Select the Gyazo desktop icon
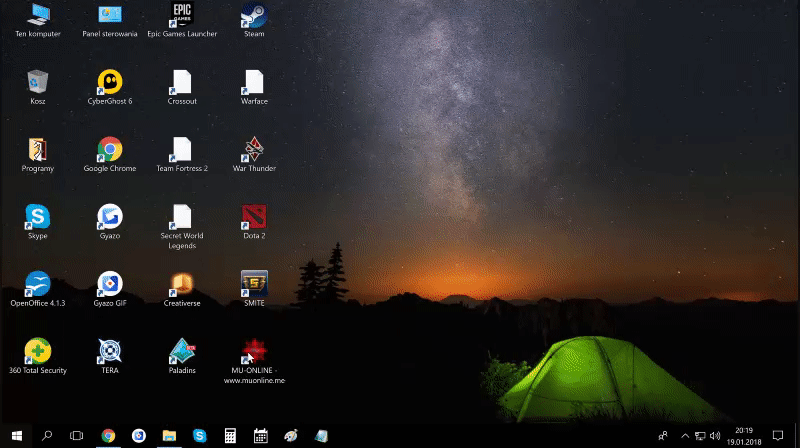 click(110, 221)
